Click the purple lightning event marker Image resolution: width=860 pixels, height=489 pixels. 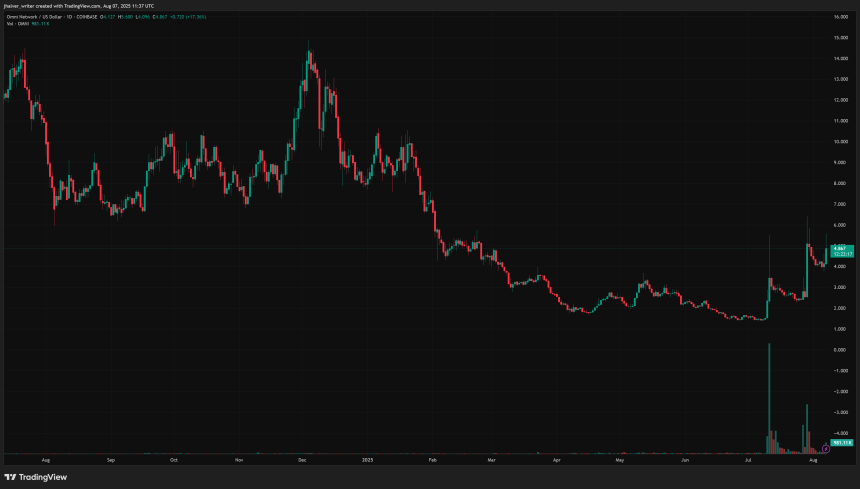(826, 449)
